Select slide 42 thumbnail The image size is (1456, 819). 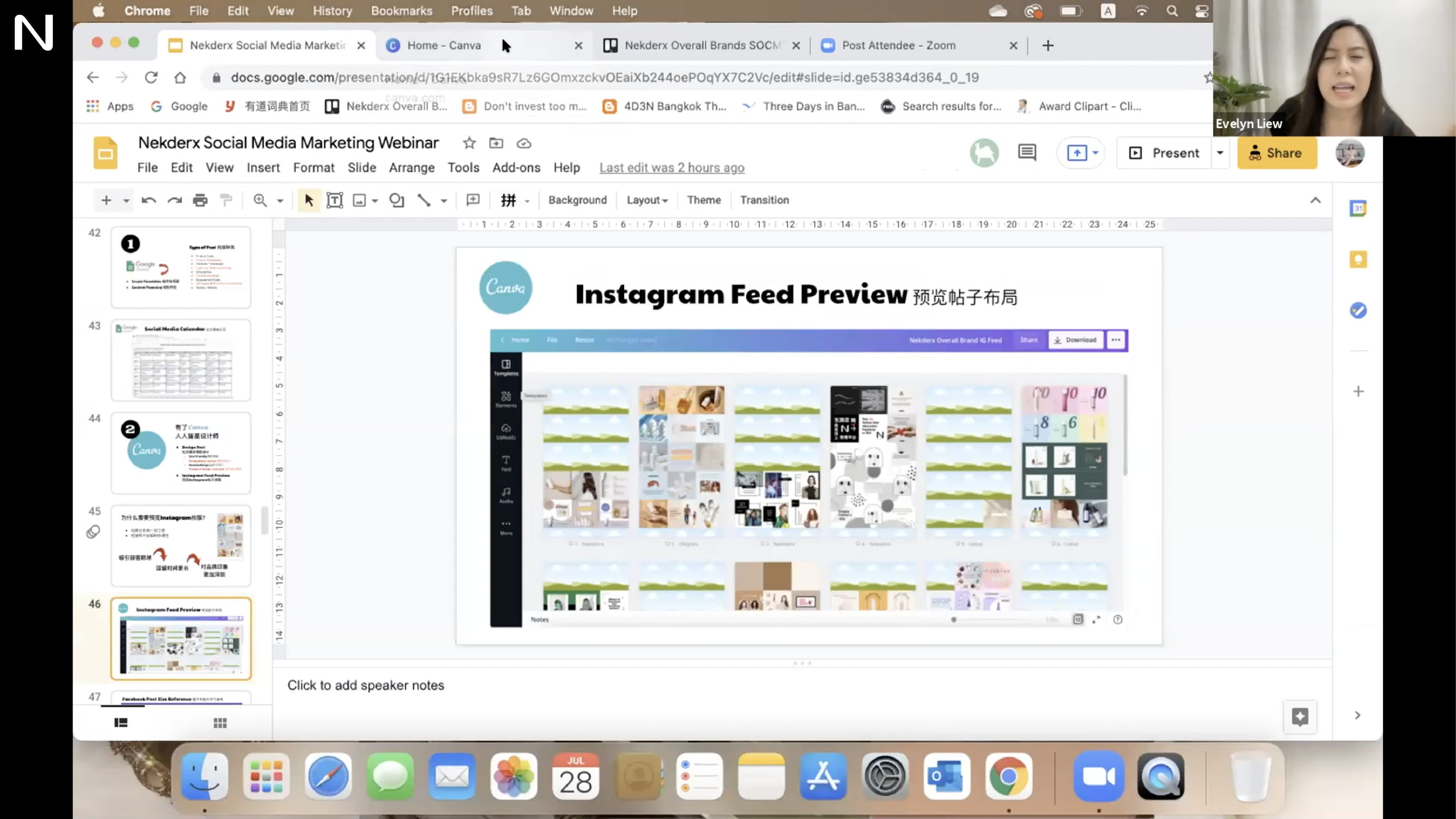pos(181,268)
